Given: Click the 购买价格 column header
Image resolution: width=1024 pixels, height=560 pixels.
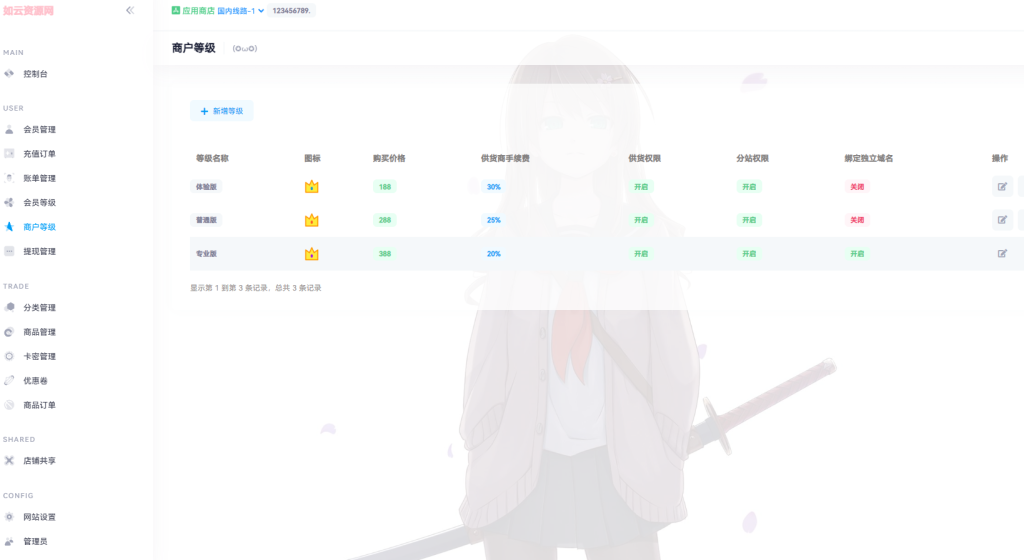Looking at the screenshot, I should 389,158.
